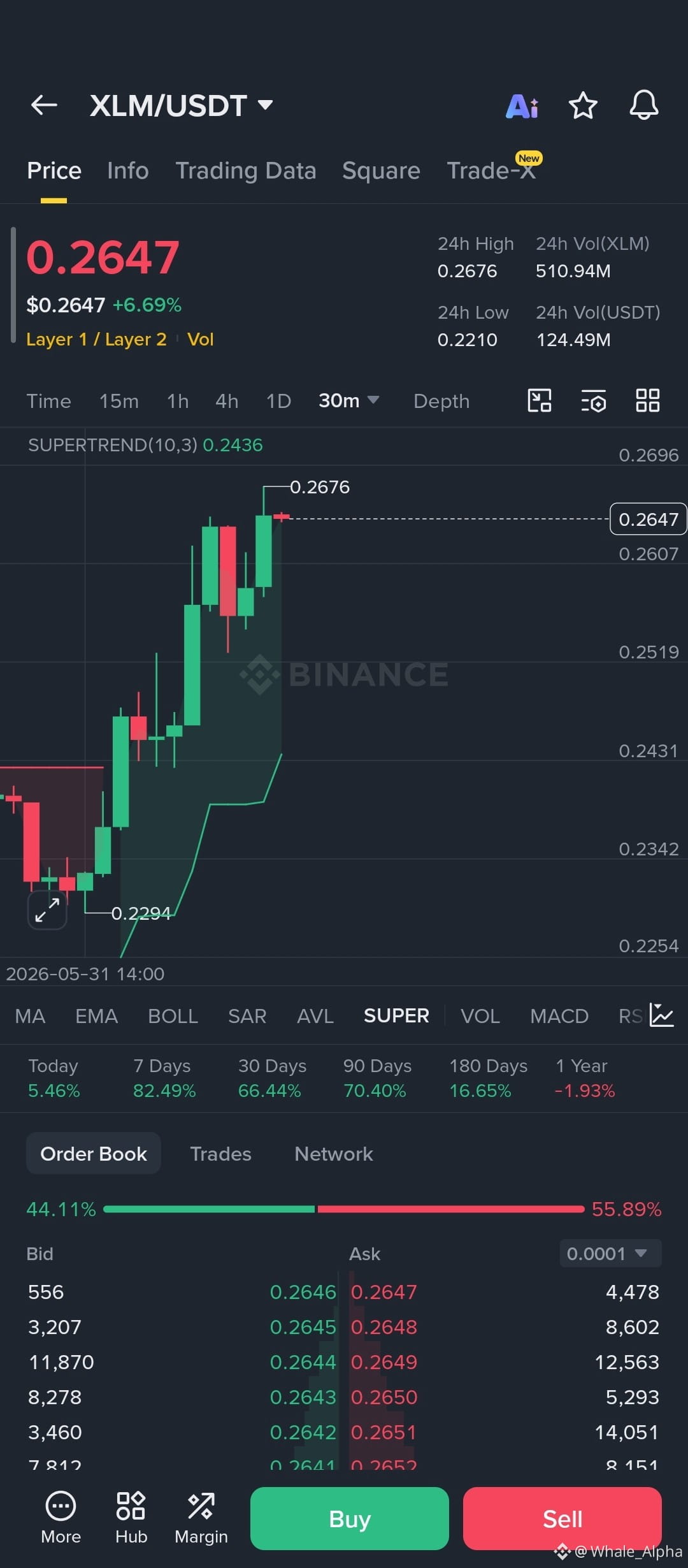Image resolution: width=688 pixels, height=1568 pixels.
Task: Tap the 0.2647 current price label on chart axis
Action: click(x=649, y=519)
